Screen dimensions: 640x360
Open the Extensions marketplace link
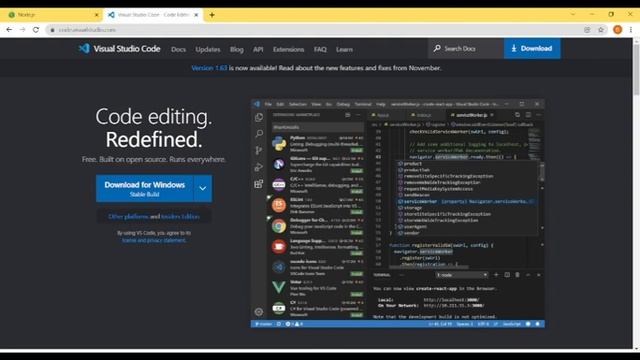pyautogui.click(x=289, y=49)
